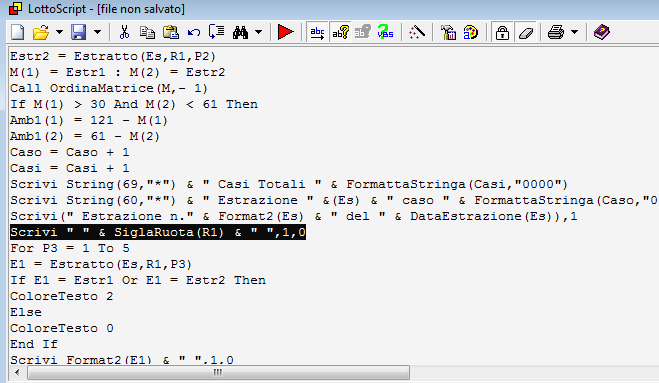This screenshot has height=383, width=659.
Task: Paste from clipboard icon
Action: coord(171,32)
